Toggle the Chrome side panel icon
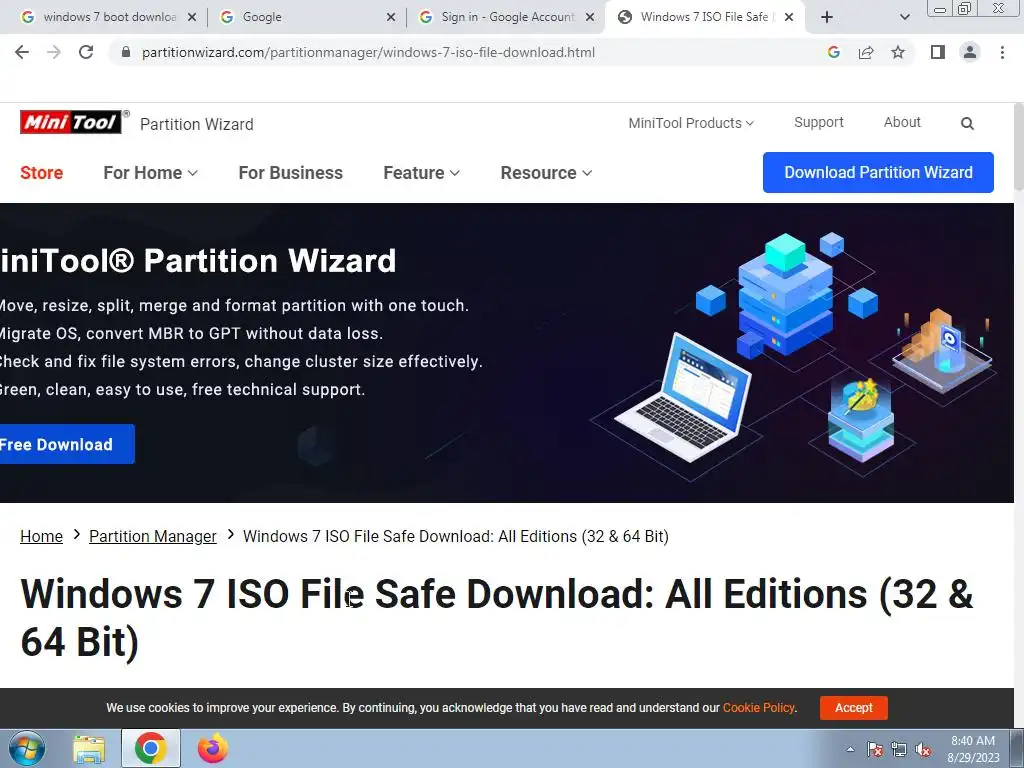 pyautogui.click(x=938, y=52)
